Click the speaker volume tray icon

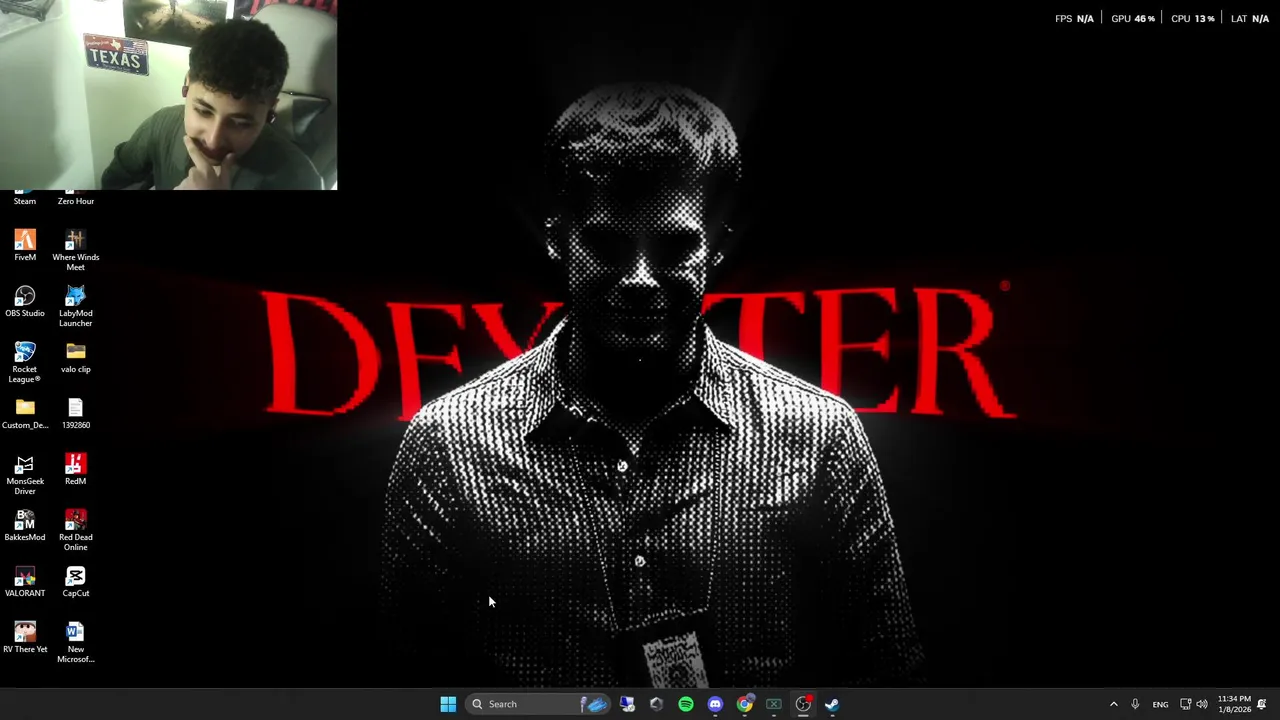(x=1202, y=704)
